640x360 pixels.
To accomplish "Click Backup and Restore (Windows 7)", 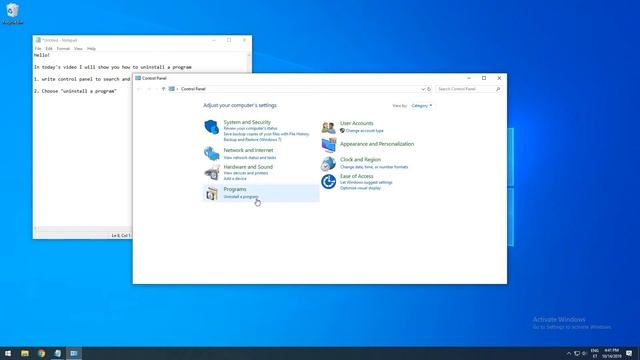I will (x=252, y=140).
